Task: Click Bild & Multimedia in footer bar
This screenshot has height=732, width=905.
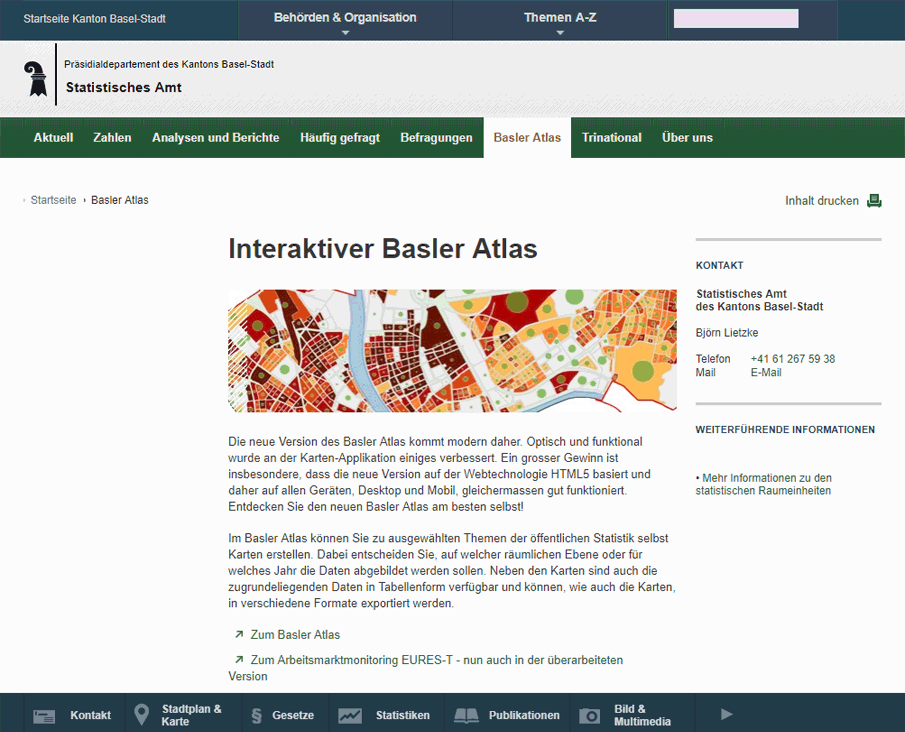Action: 642,715
